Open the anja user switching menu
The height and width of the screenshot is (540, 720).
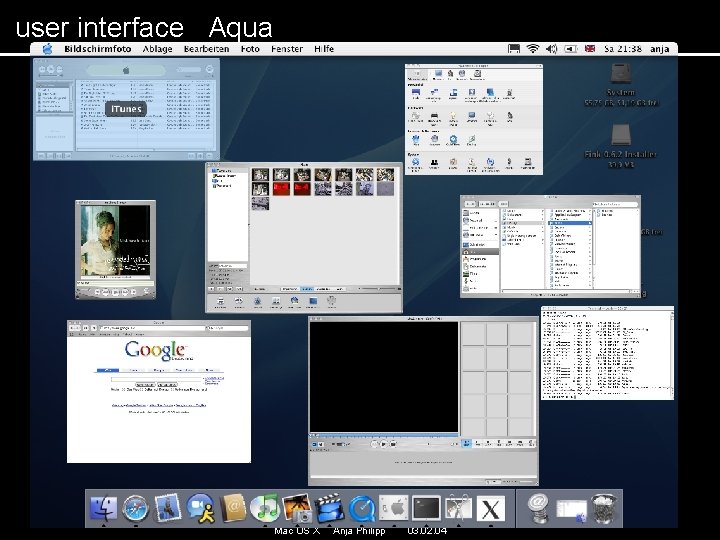659,49
